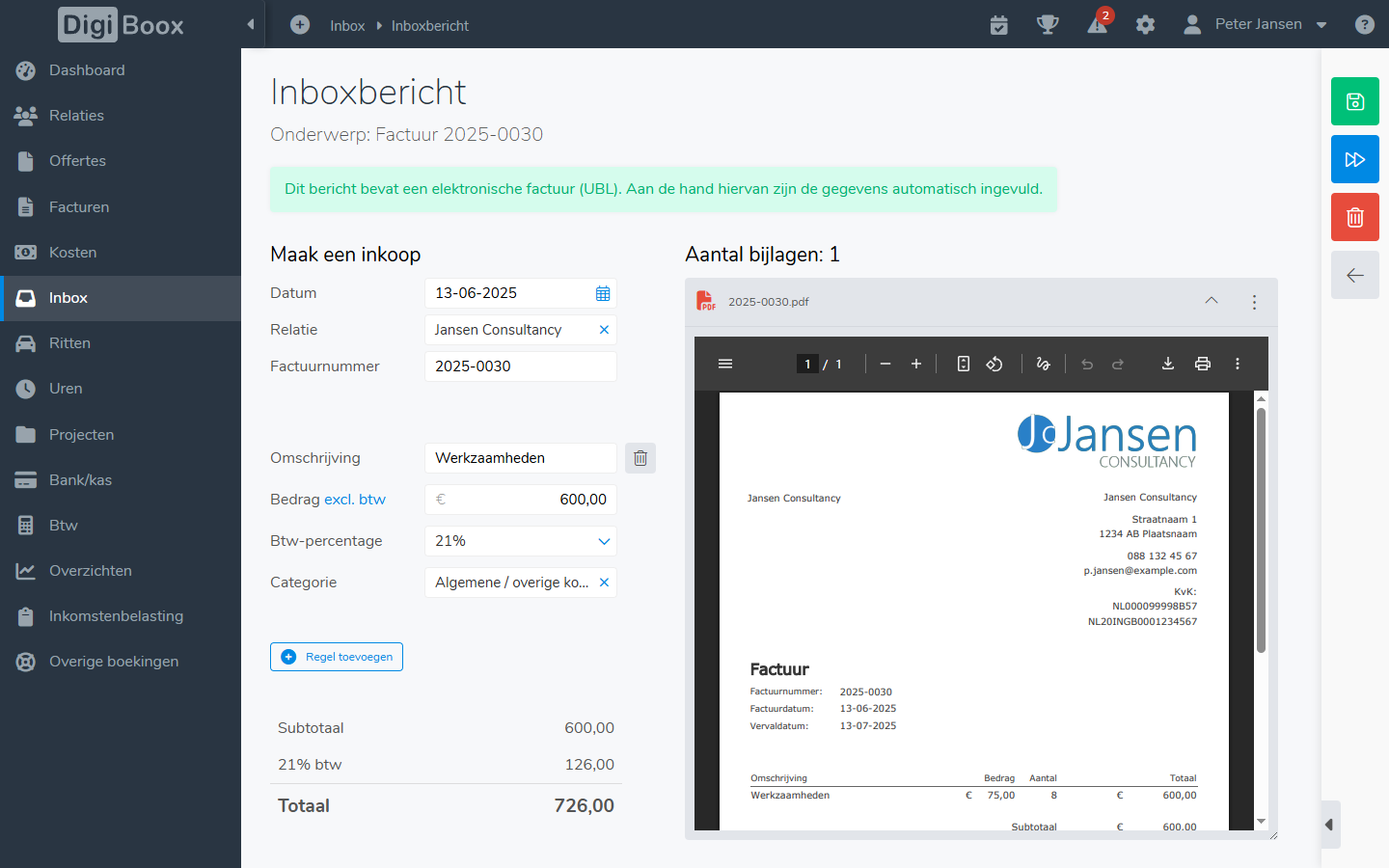Click the blue fast-forward save and next button
This screenshot has width=1389, height=868.
tap(1355, 159)
